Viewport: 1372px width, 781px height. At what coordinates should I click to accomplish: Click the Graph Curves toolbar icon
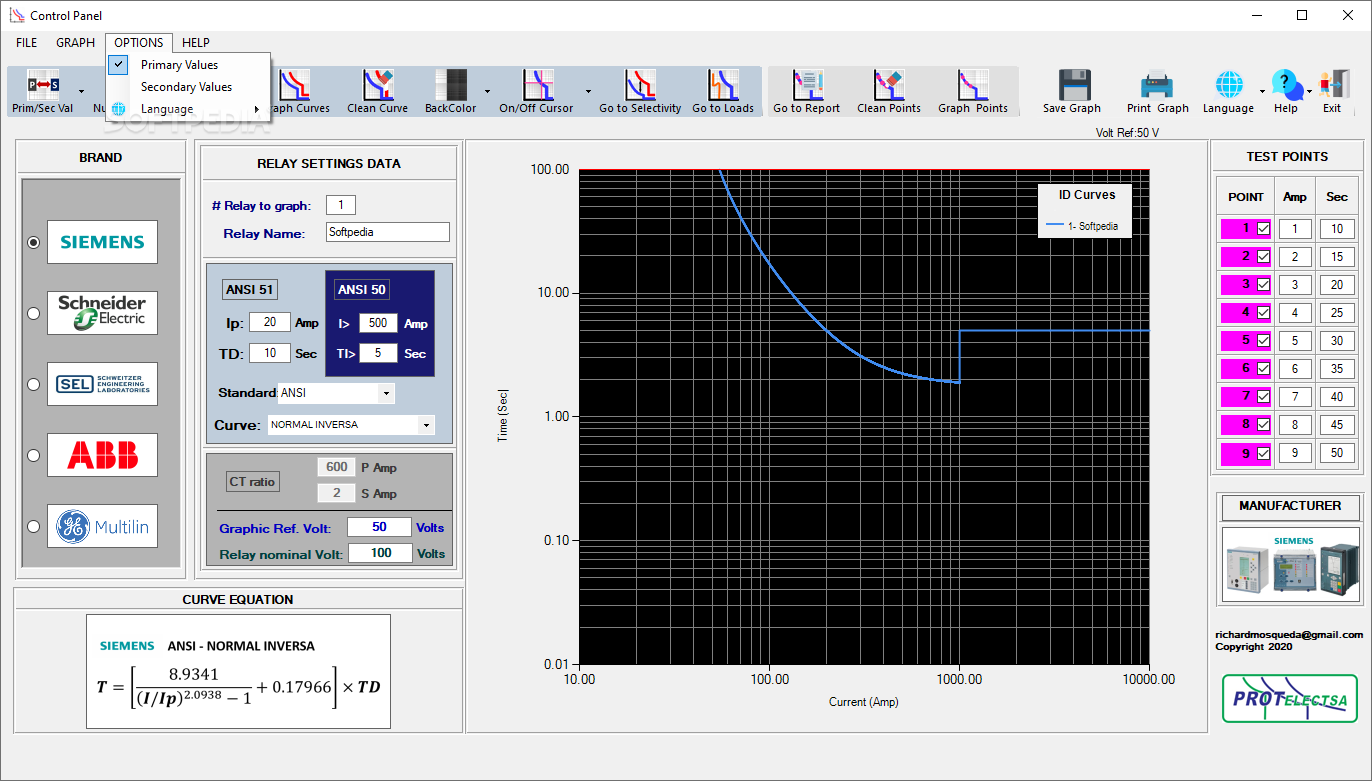coord(295,86)
